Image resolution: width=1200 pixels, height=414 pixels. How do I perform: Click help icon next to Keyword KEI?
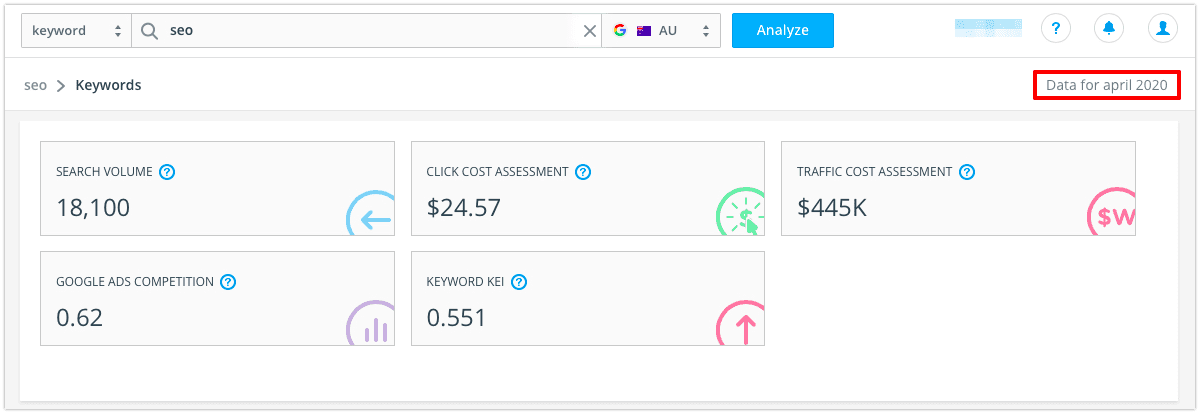click(x=518, y=282)
